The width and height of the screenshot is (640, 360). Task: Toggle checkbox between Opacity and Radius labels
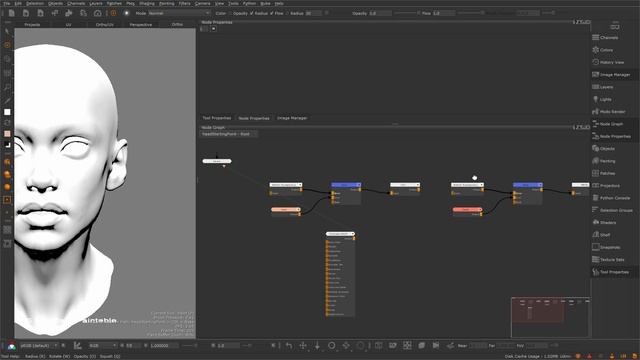(x=251, y=13)
